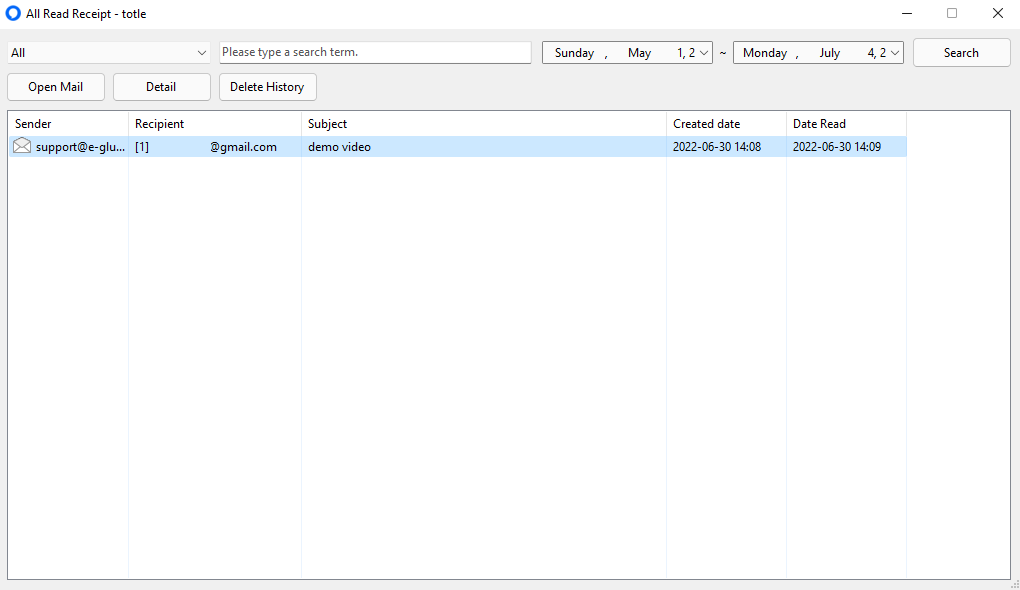1020x590 pixels.
Task: Click the blue circle app icon in title bar
Action: pos(13,13)
